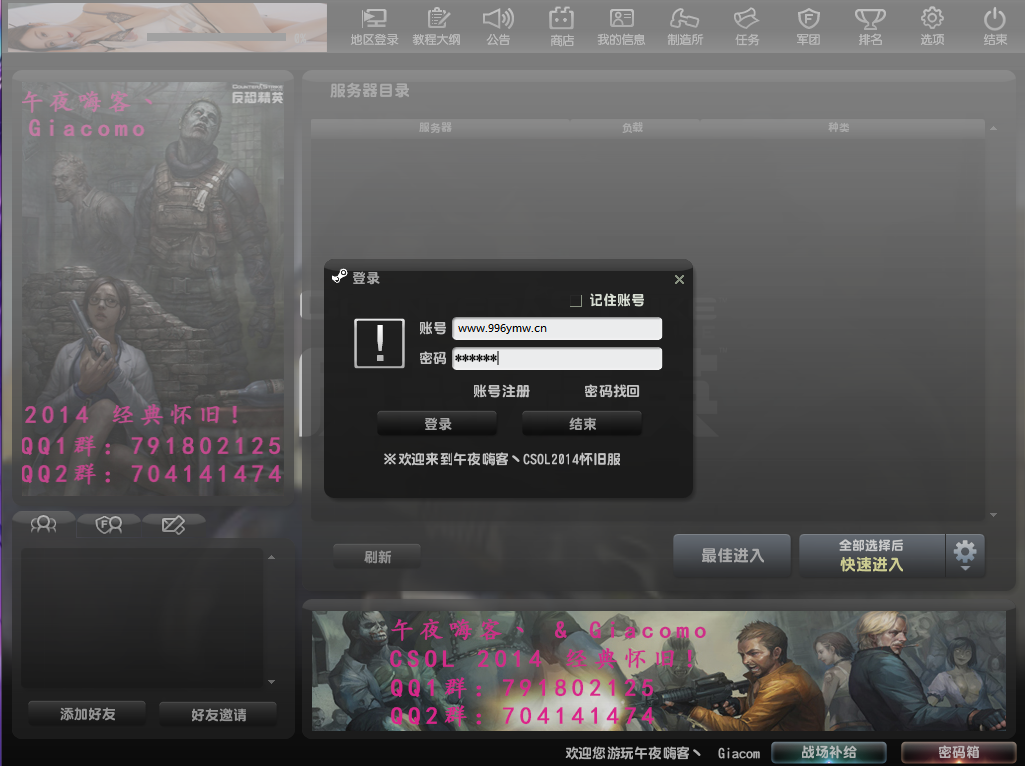This screenshot has height=766, width=1025.
Task: Click server list scroll up arrow
Action: pos(993,129)
